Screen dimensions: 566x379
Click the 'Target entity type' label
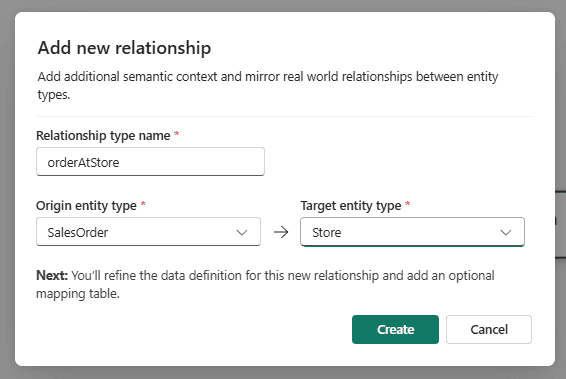(351, 206)
